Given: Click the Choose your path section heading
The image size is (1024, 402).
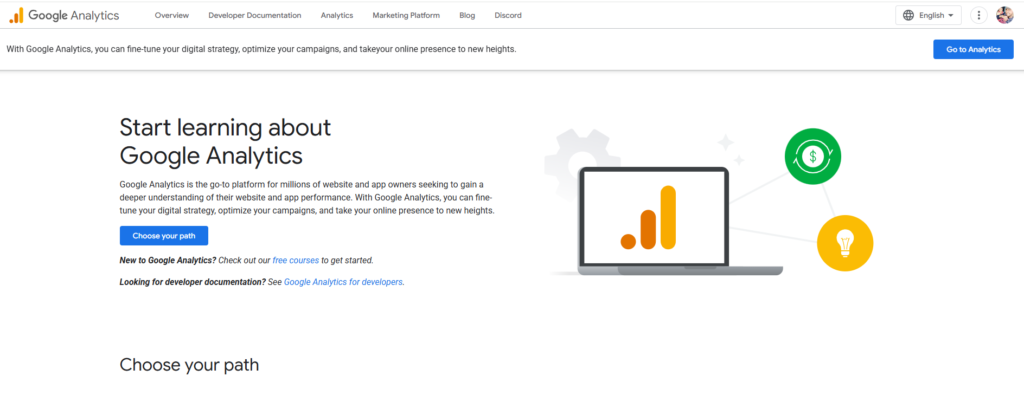Looking at the screenshot, I should 189,365.
